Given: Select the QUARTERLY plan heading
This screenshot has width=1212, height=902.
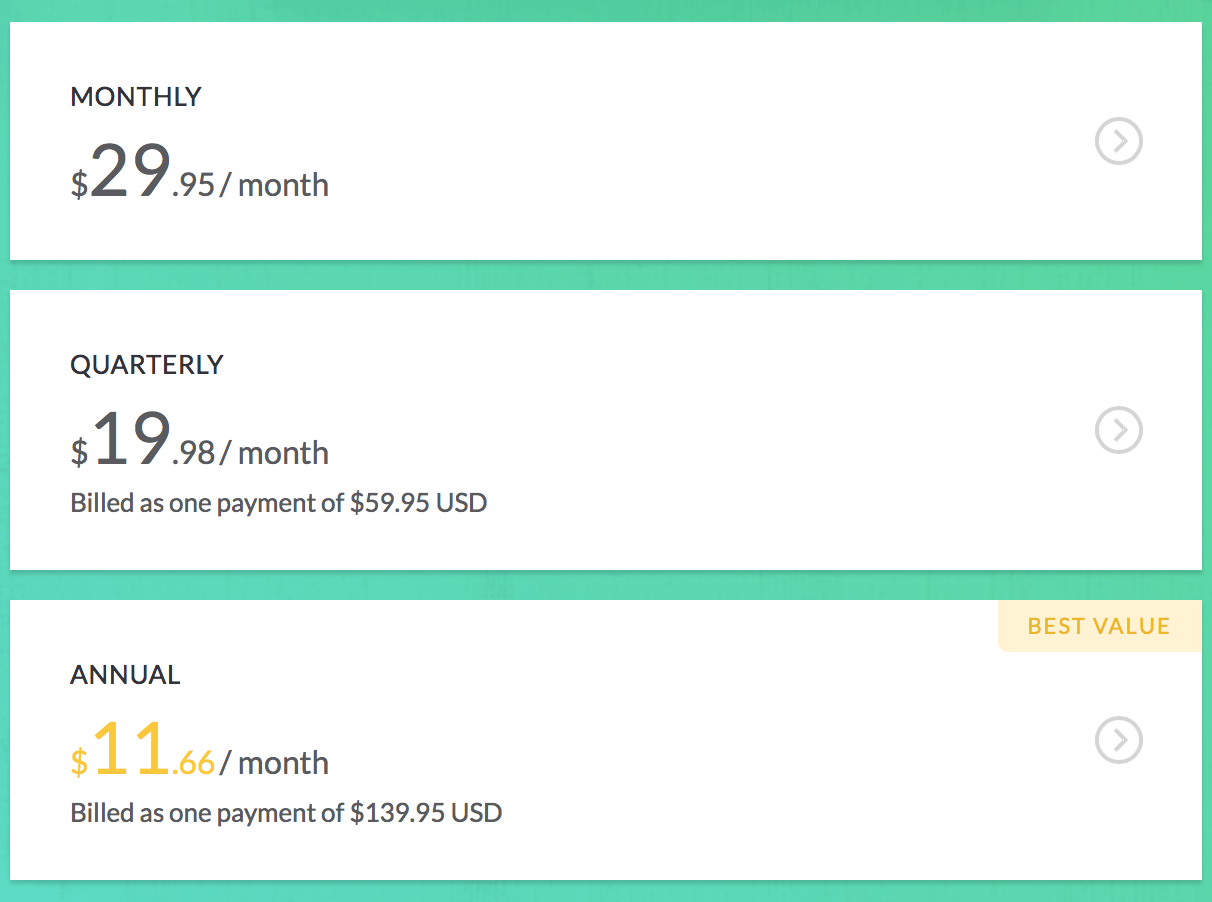Looking at the screenshot, I should click(x=147, y=365).
